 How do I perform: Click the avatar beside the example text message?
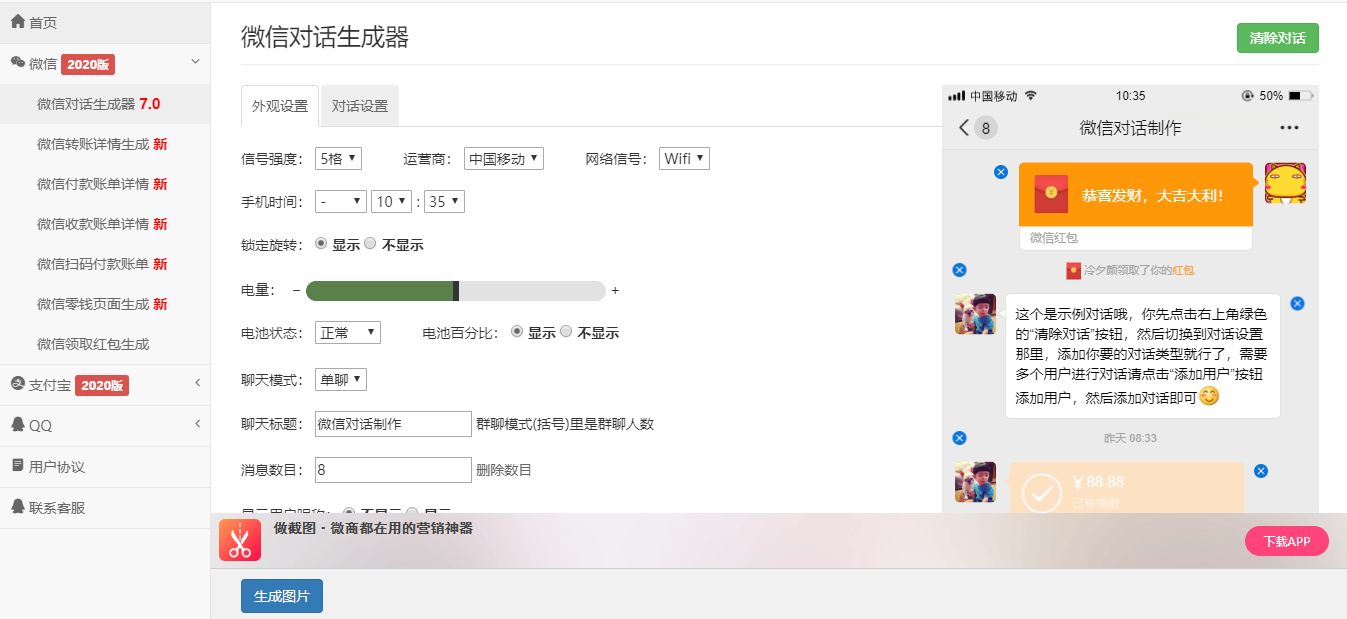point(975,314)
